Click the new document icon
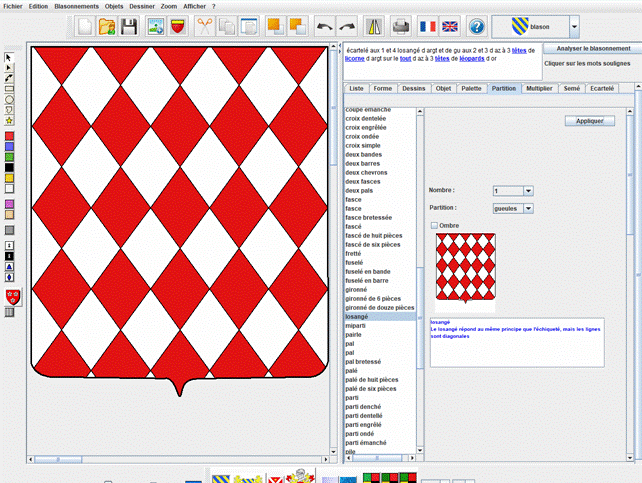This screenshot has width=642, height=483. (86, 26)
